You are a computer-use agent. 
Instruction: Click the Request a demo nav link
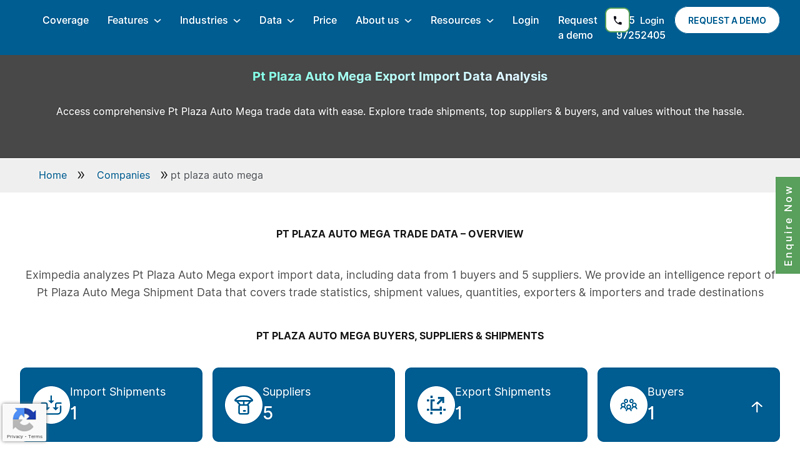[x=577, y=28]
